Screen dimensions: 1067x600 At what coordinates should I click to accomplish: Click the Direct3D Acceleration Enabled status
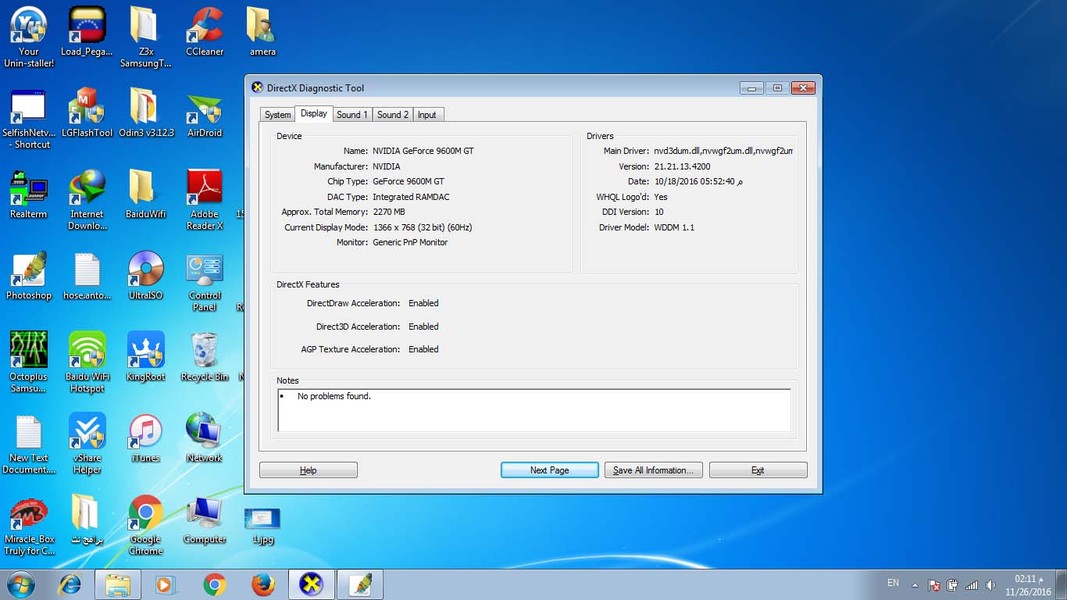tap(423, 327)
